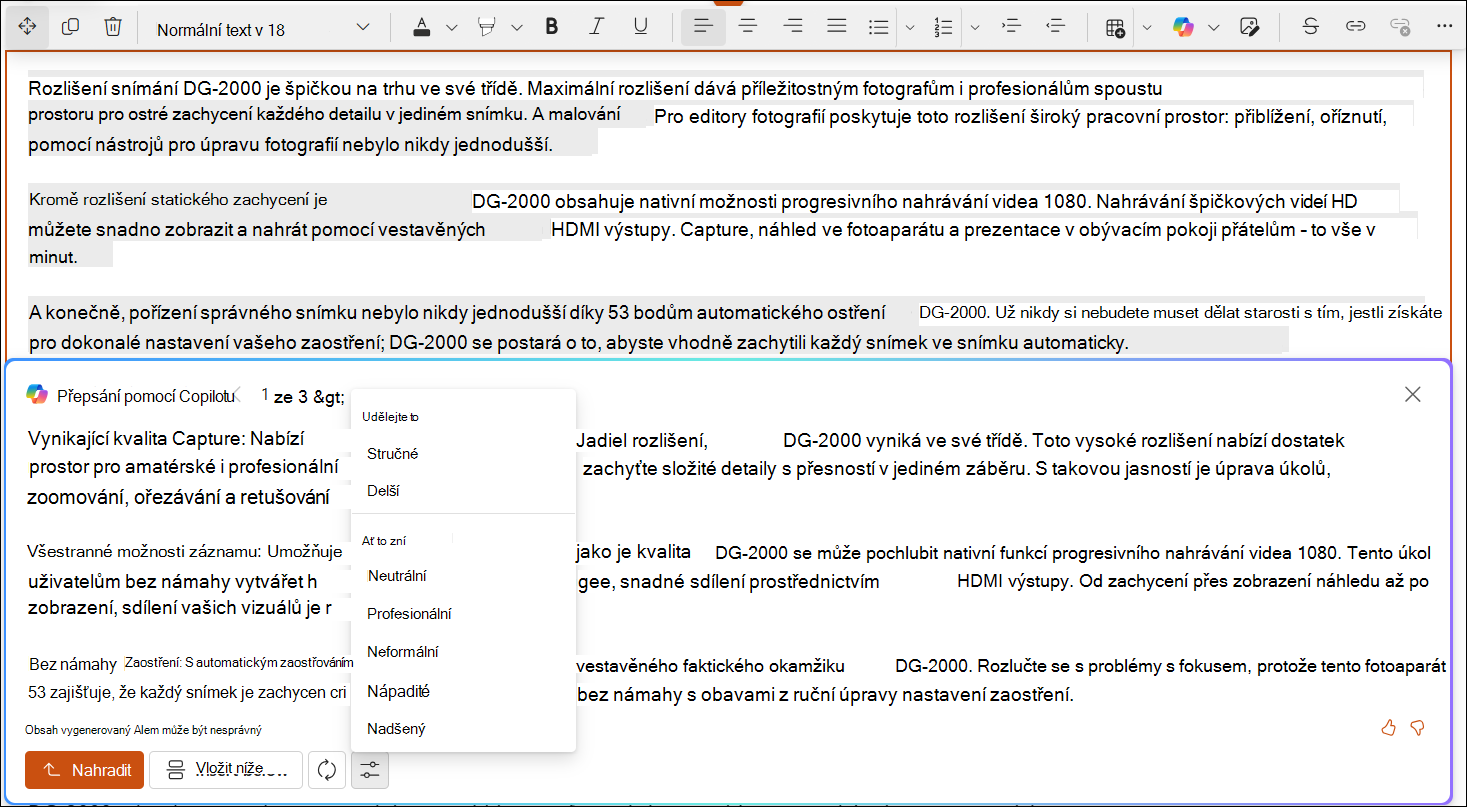Regenerate the Copilot rewrite
Screen dimensions: 1467x807
[x=327, y=770]
